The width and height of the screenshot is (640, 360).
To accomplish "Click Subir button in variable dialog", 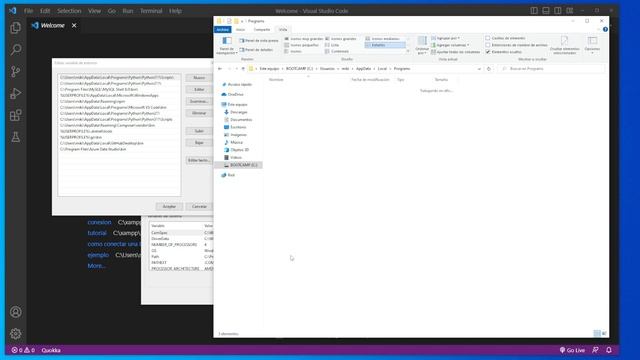I will [199, 131].
